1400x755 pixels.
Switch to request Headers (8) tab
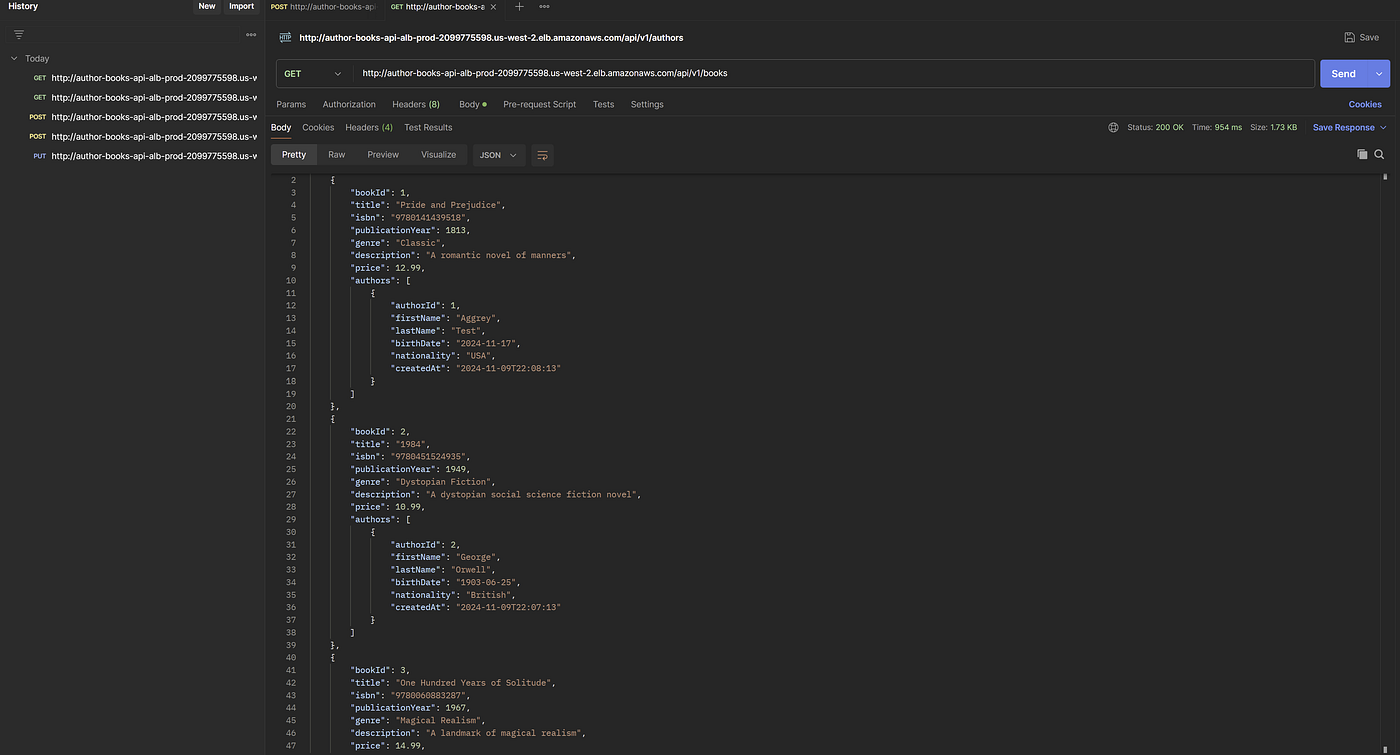pos(416,104)
